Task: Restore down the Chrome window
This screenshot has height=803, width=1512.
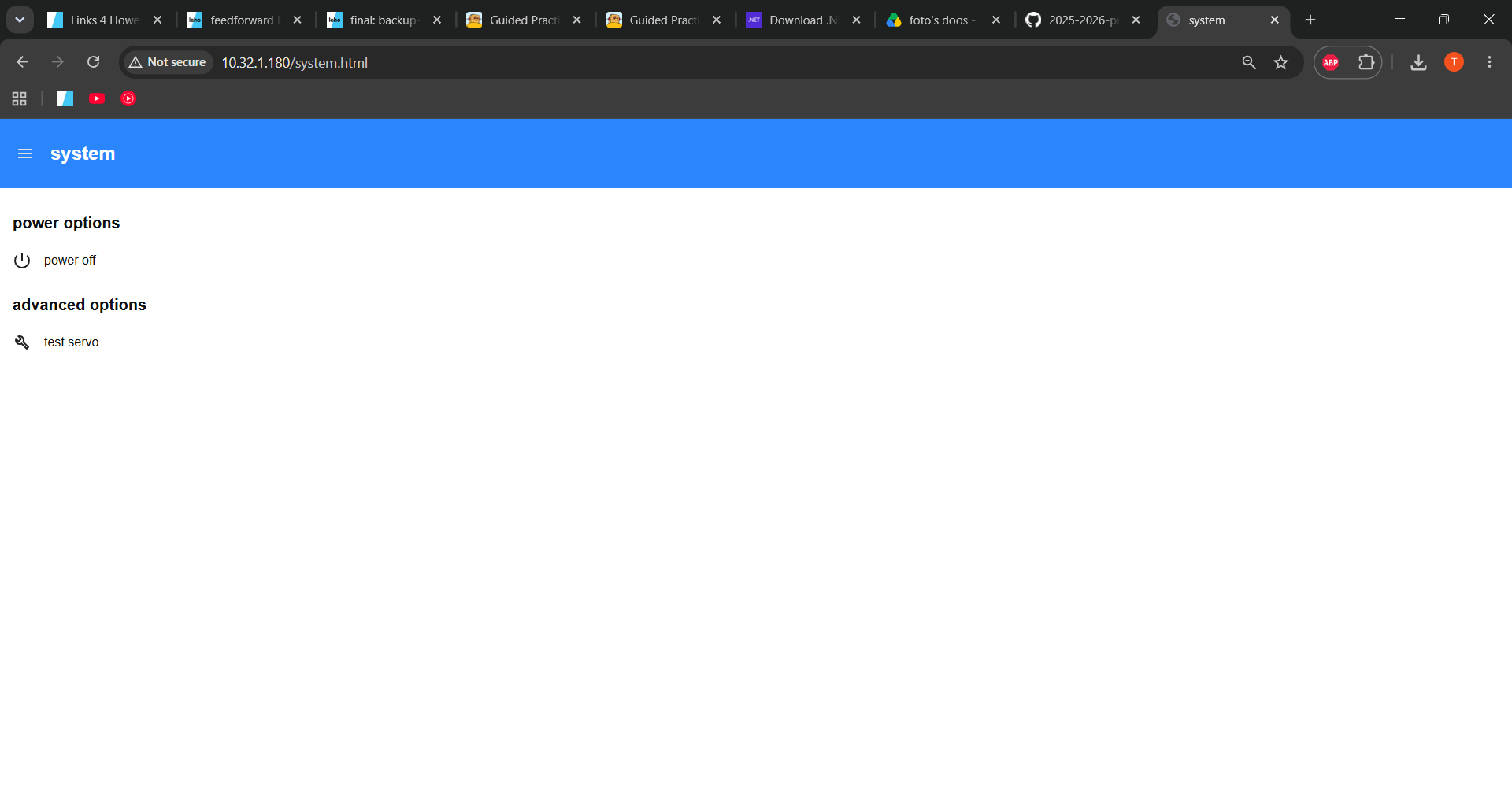Action: coord(1443,20)
